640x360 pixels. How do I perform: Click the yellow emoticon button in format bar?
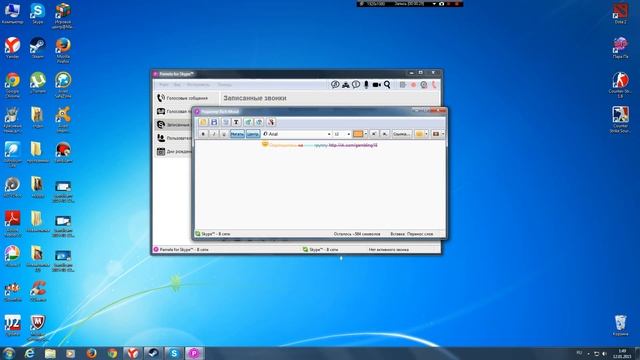click(419, 134)
